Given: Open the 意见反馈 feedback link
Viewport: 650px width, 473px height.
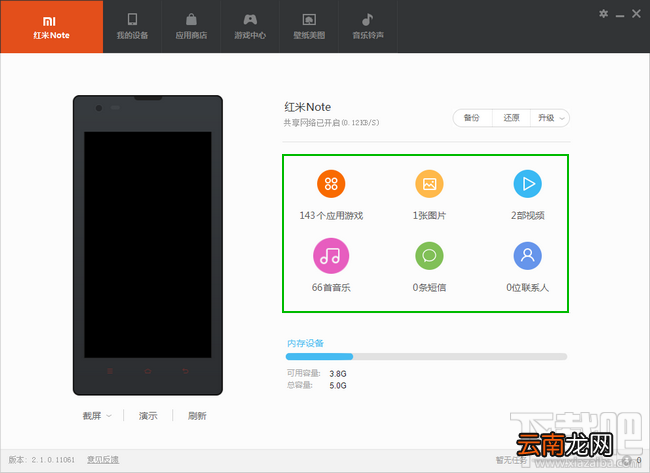Looking at the screenshot, I should [x=103, y=459].
